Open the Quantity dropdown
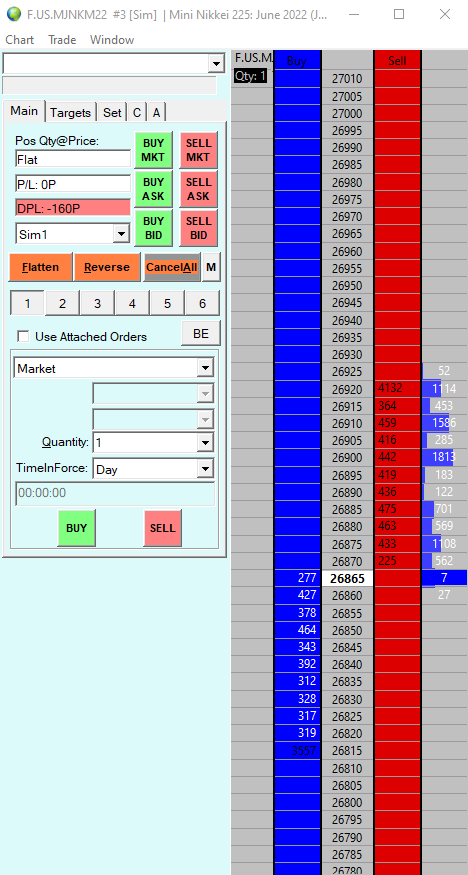The height and width of the screenshot is (875, 468). click(x=206, y=444)
